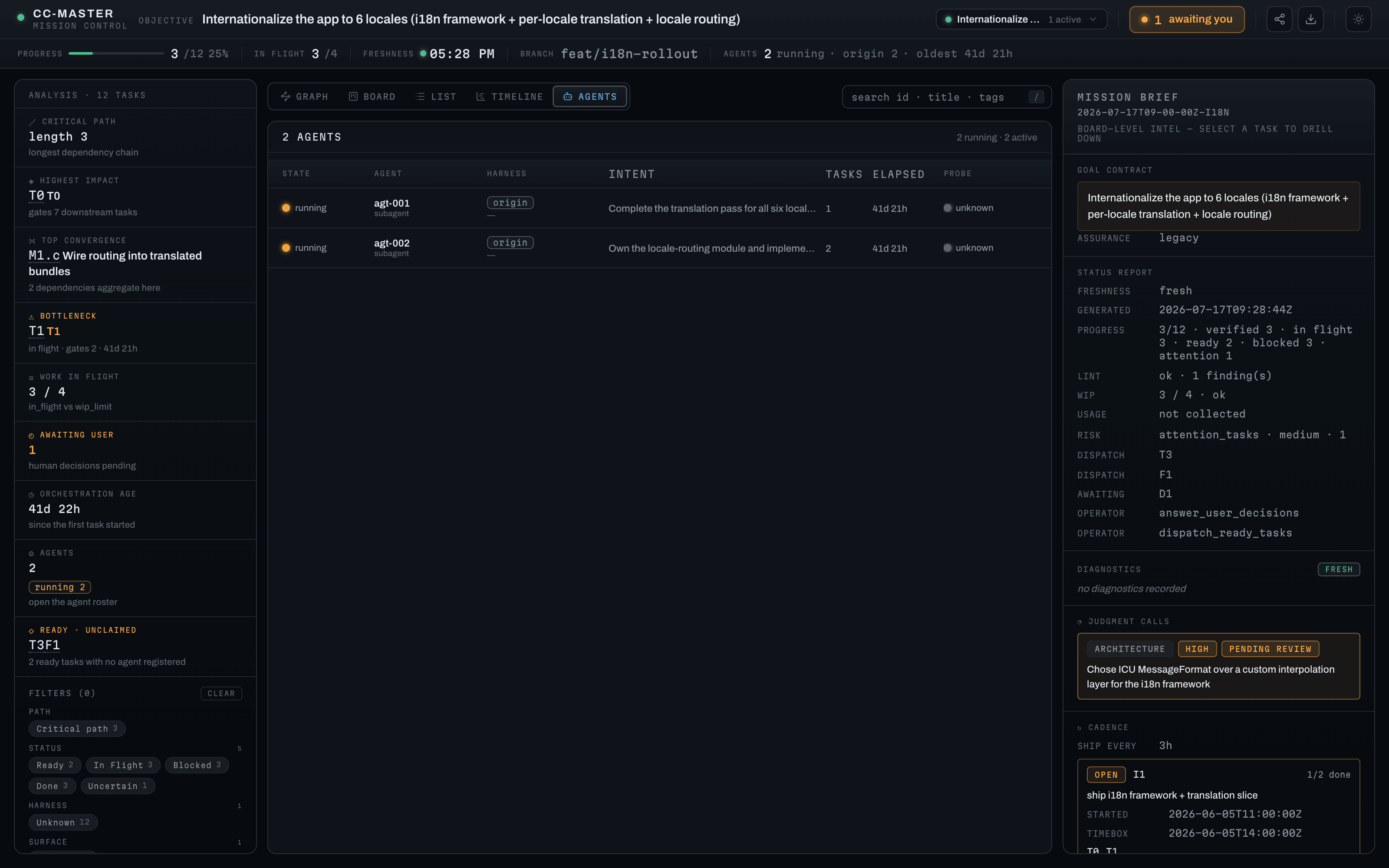Click the CC-Master green status dot

[21, 17]
